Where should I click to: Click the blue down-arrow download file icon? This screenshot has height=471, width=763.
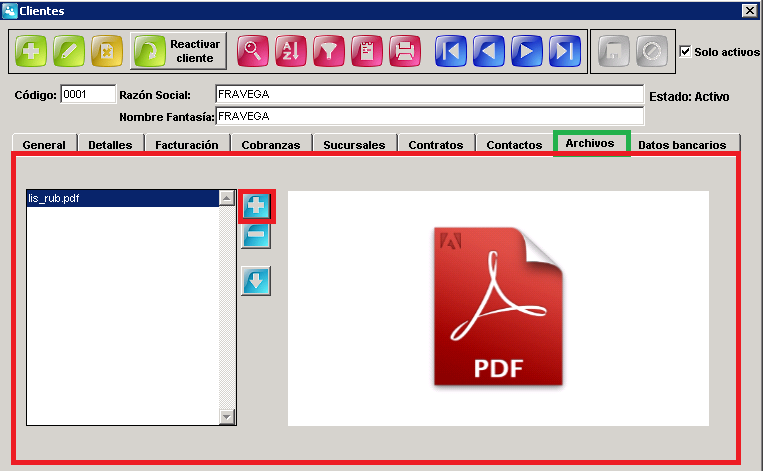tap(256, 281)
